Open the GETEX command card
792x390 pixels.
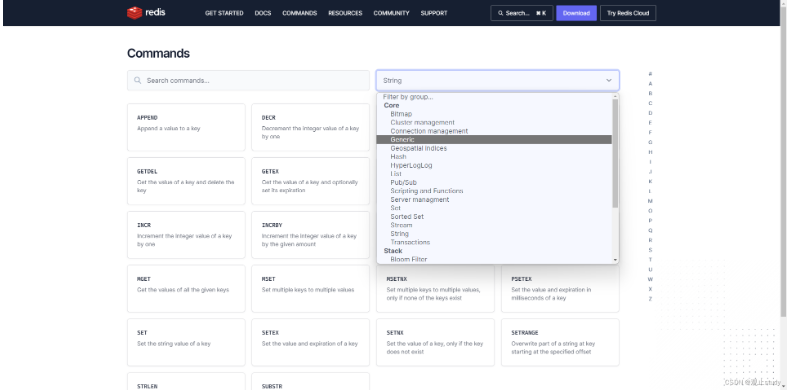click(x=310, y=181)
